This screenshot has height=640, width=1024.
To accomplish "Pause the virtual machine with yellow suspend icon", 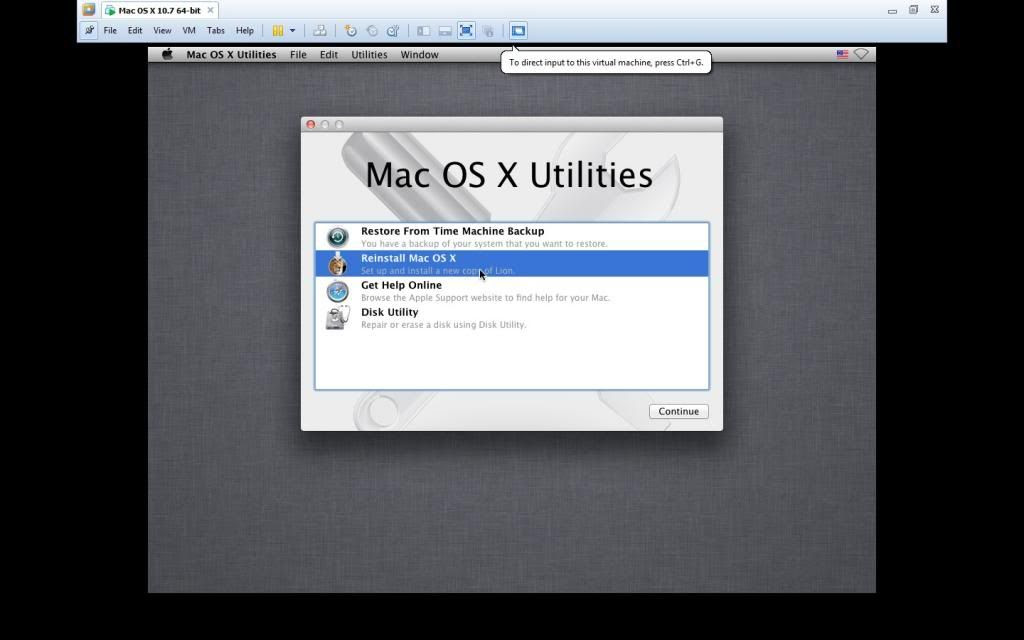I will click(x=278, y=31).
